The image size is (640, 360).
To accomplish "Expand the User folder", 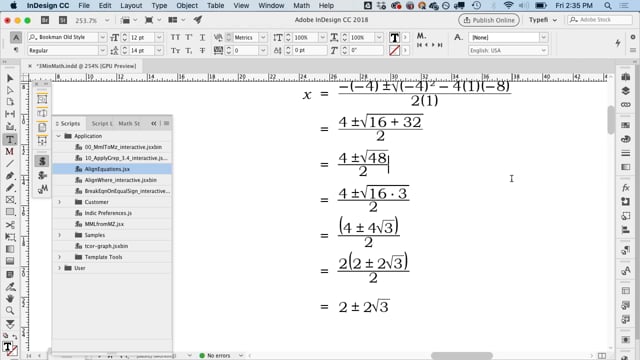I will 60,268.
